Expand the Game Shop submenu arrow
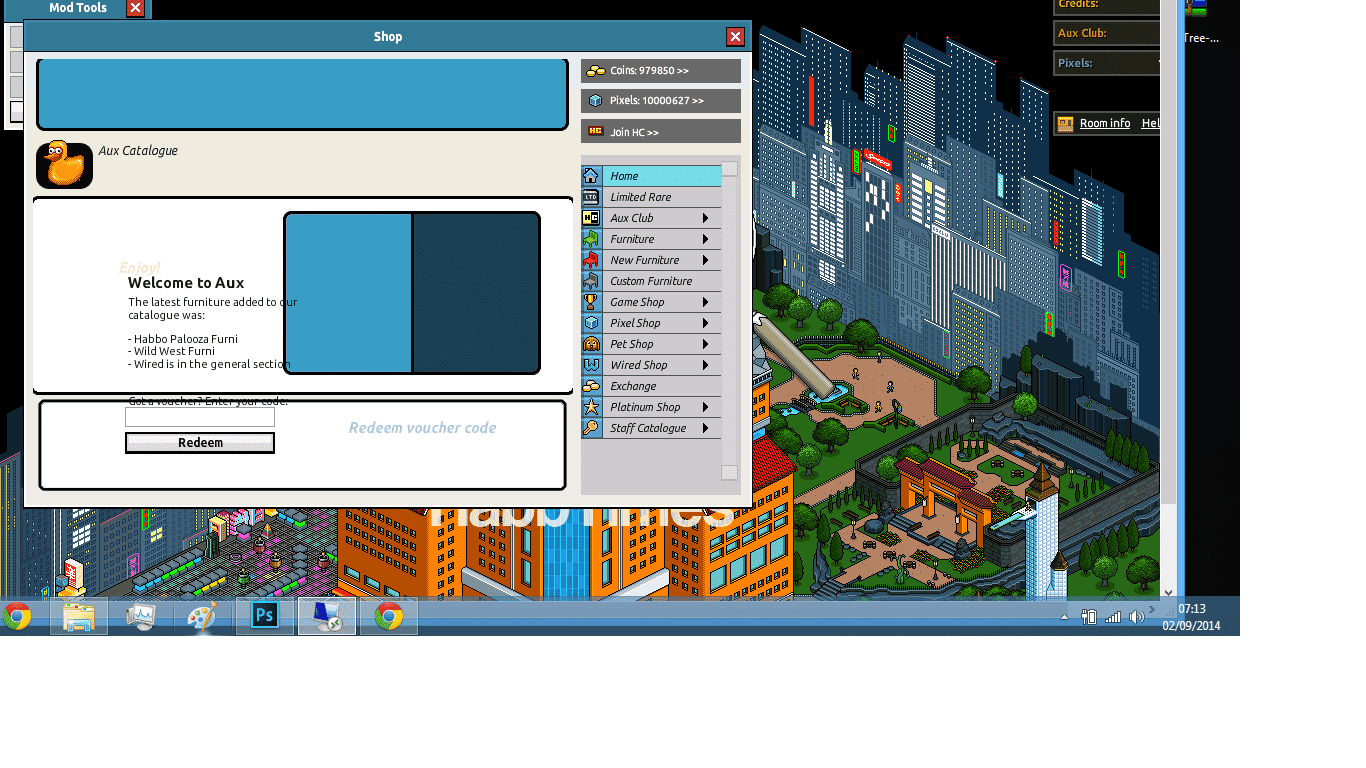 (705, 302)
